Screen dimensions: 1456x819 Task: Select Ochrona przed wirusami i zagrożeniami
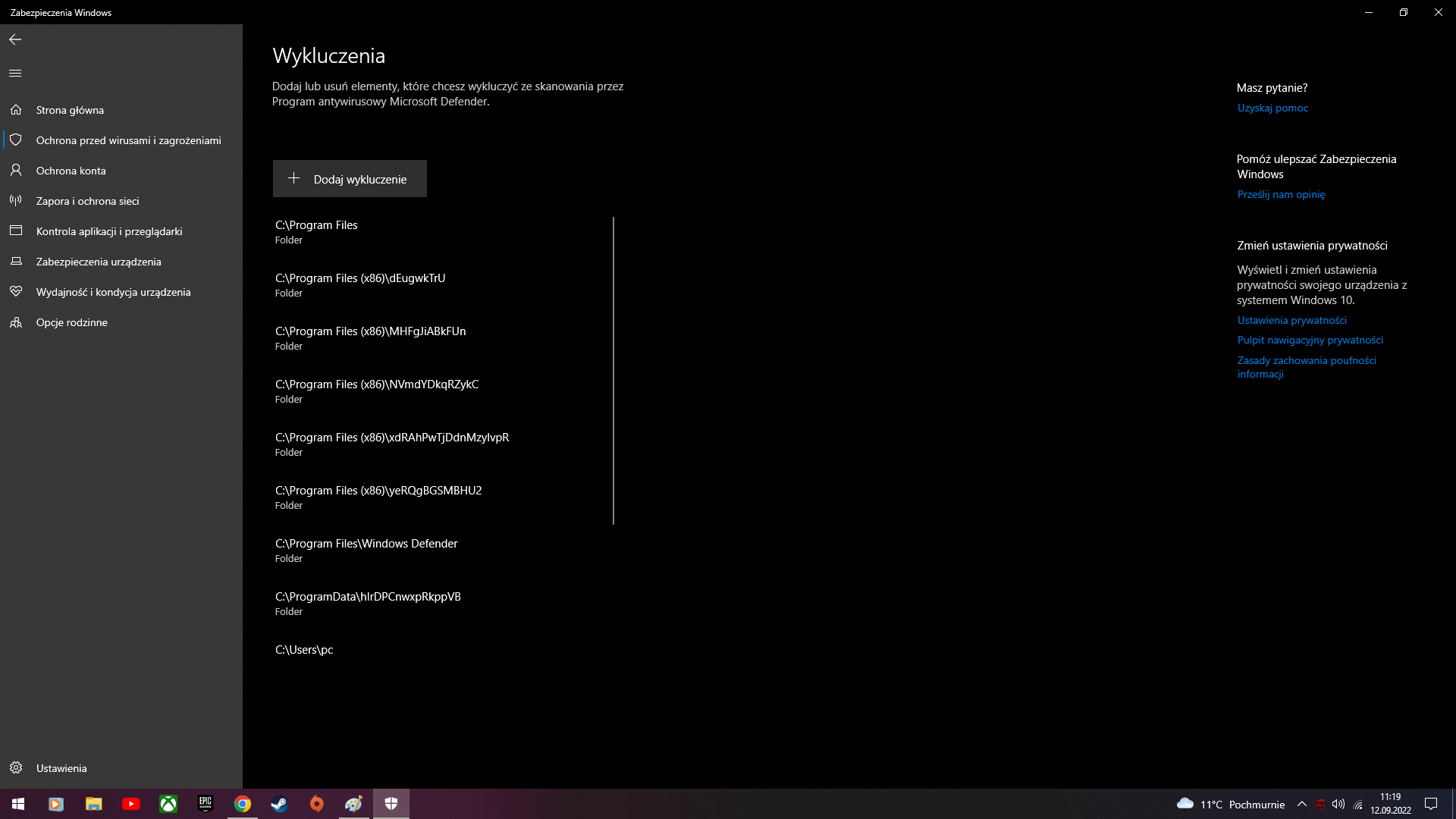pyautogui.click(x=121, y=140)
